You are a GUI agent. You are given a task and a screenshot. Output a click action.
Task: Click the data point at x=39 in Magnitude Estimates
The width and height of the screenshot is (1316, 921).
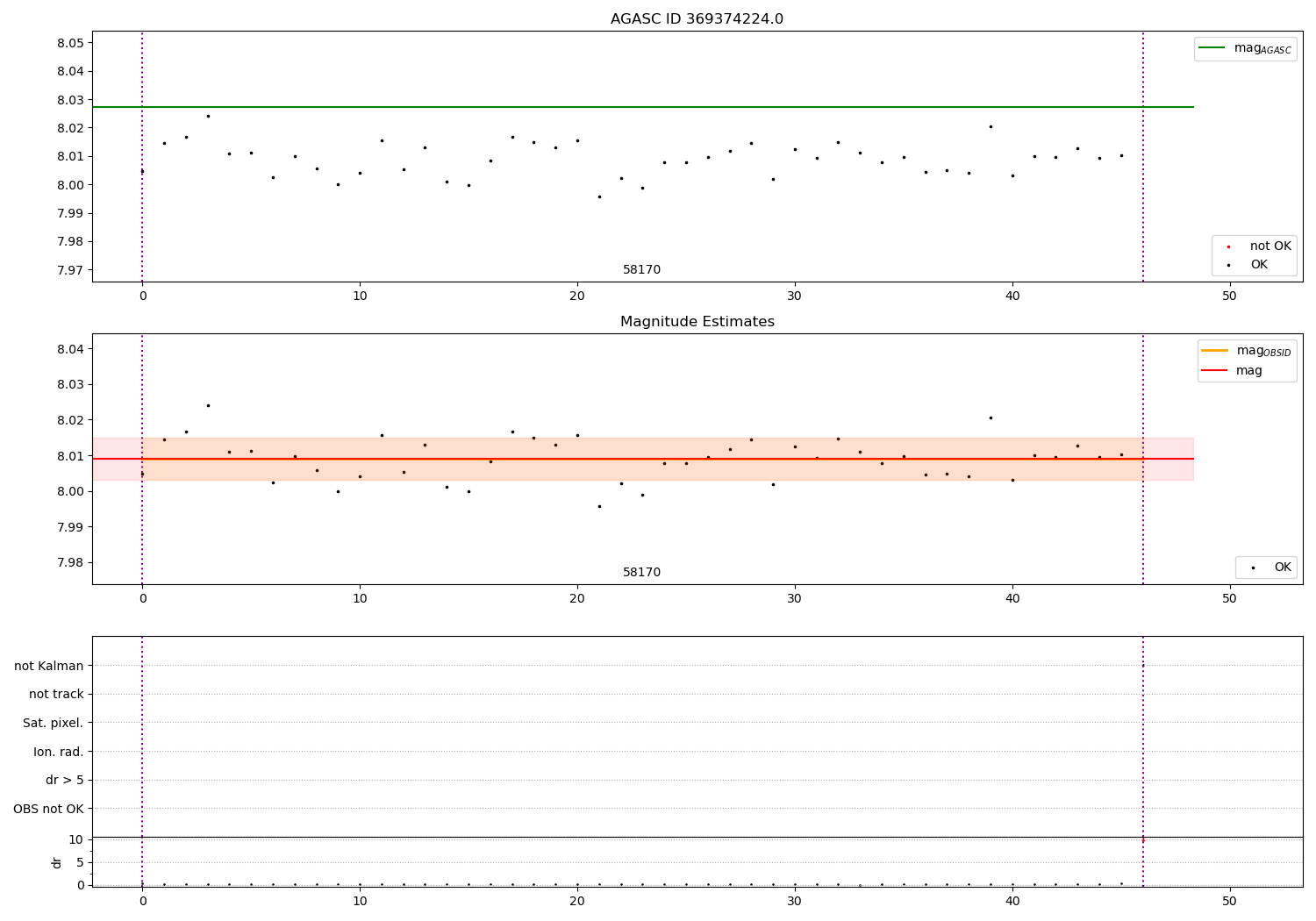(991, 418)
